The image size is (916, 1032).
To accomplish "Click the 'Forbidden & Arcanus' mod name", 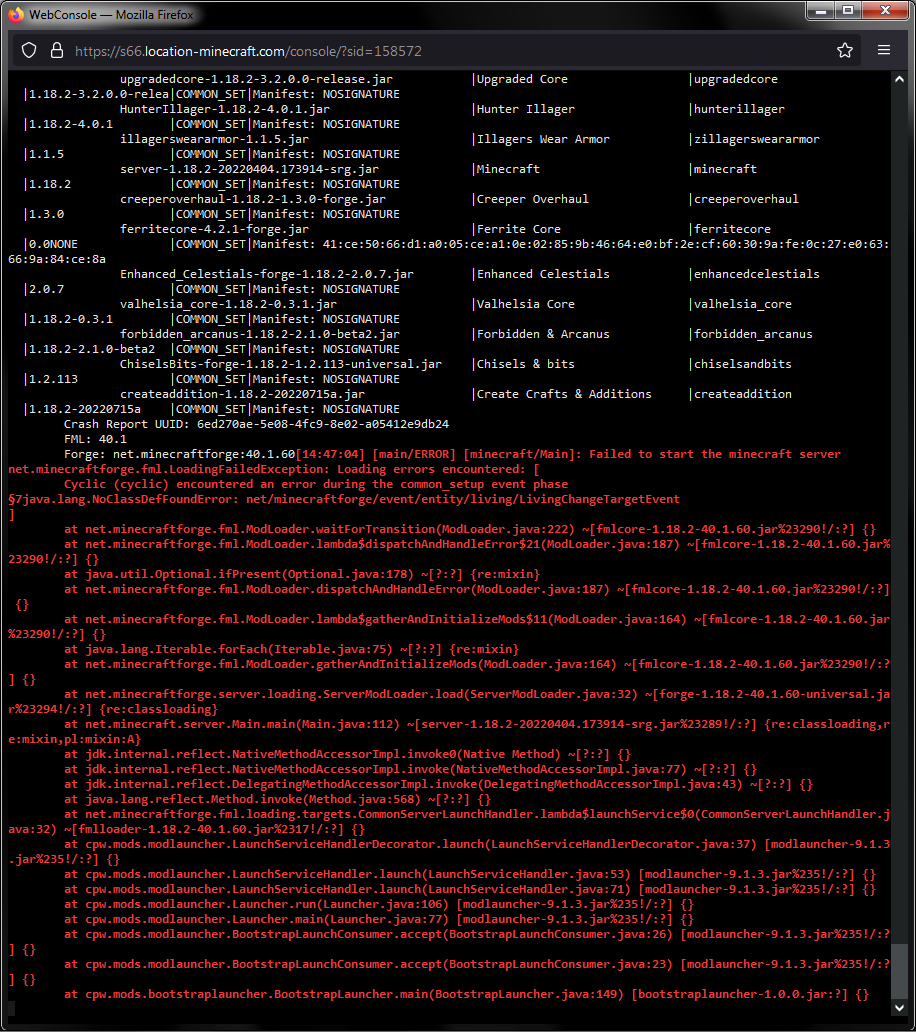I will pyautogui.click(x=543, y=334).
